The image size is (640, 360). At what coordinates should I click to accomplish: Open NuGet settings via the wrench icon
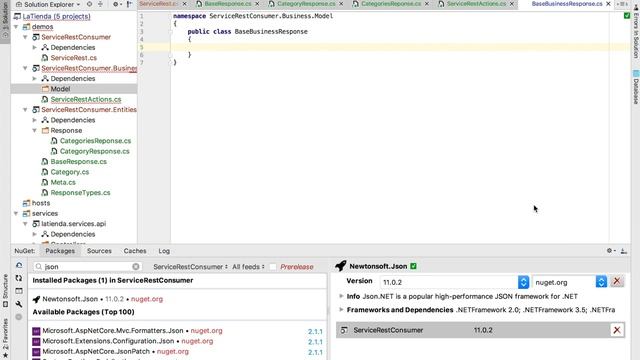[19, 304]
